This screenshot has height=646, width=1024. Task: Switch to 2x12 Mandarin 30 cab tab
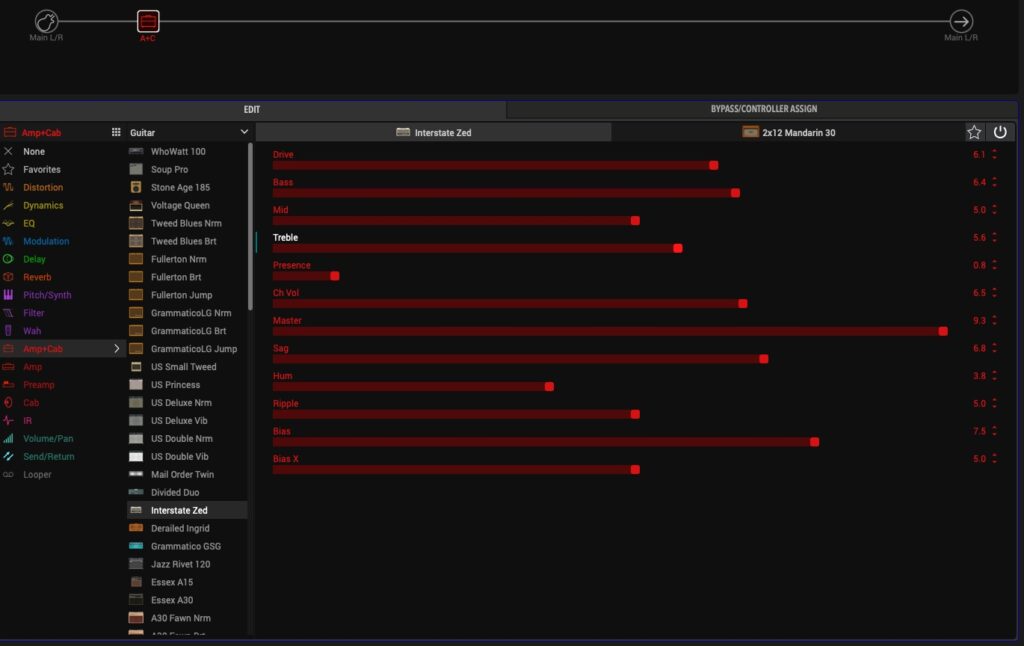(x=788, y=132)
